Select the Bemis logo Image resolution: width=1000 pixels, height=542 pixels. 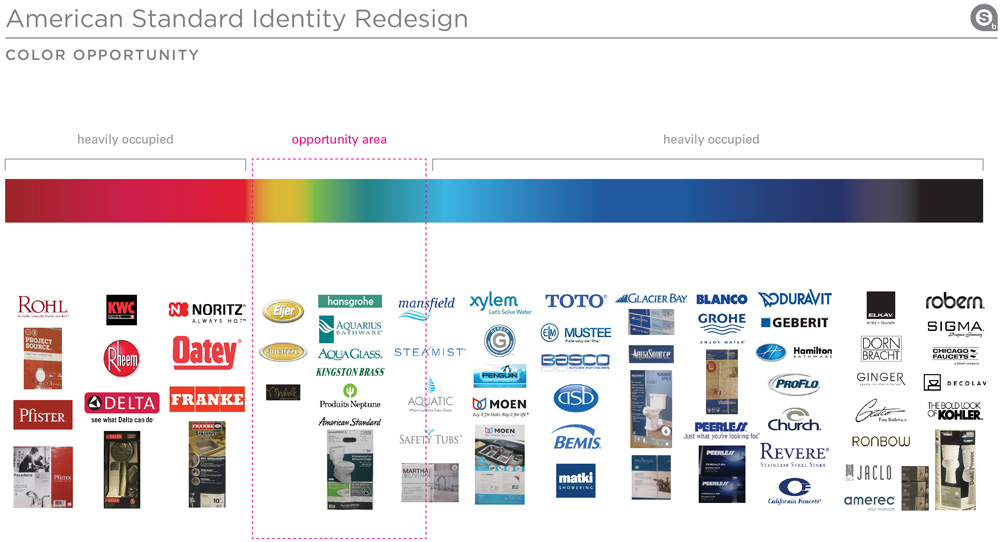click(577, 438)
